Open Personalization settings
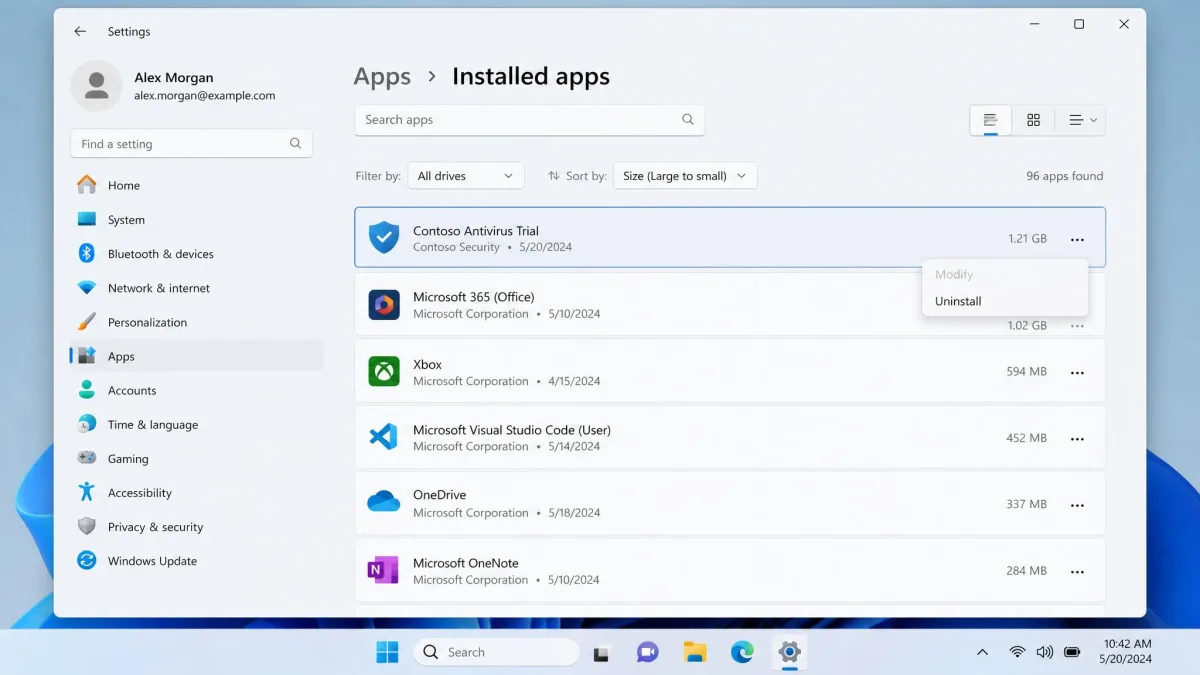 point(196,322)
